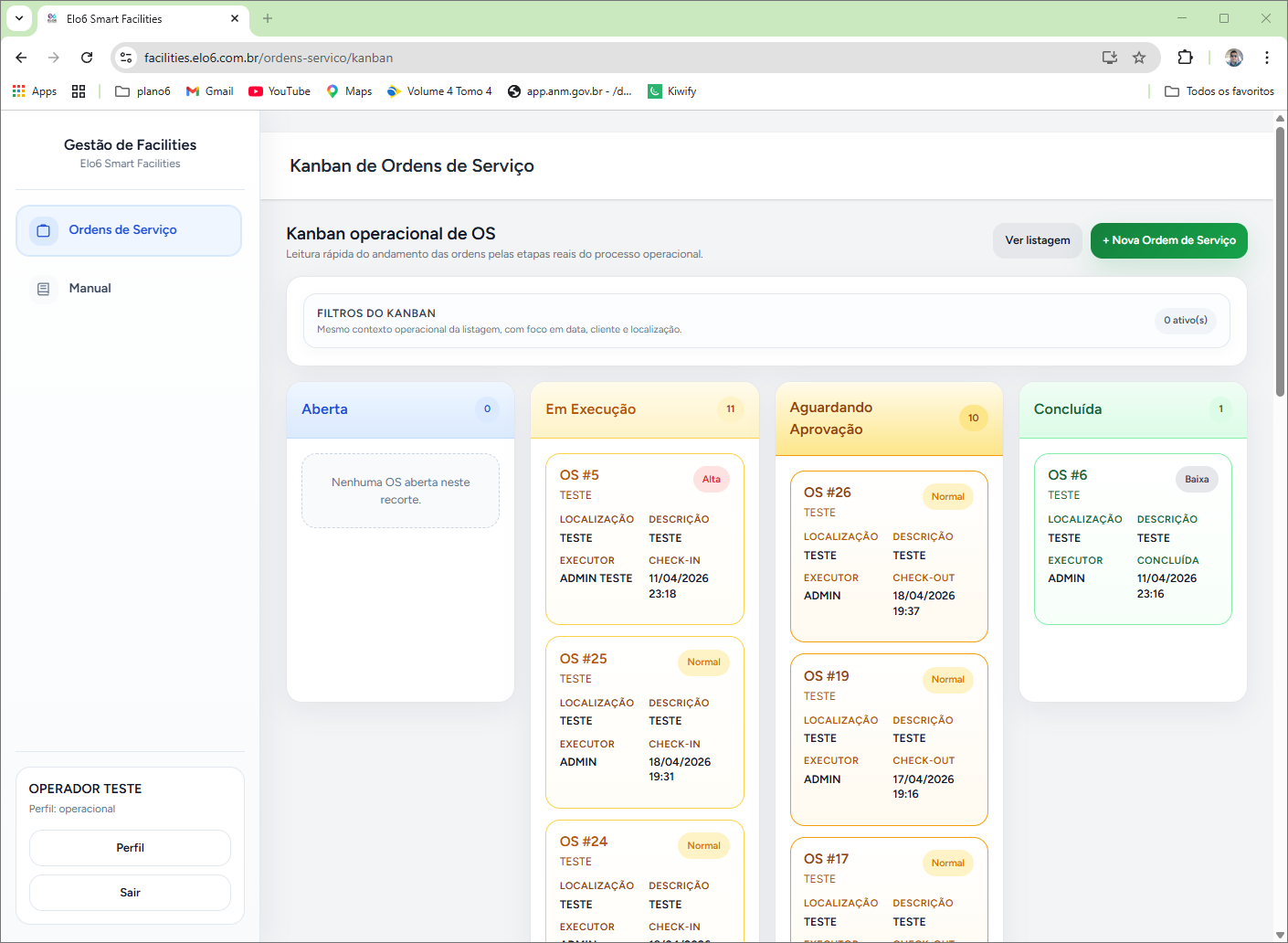1288x943 pixels.
Task: Open the plano6 bookmark folder
Action: pyautogui.click(x=143, y=91)
